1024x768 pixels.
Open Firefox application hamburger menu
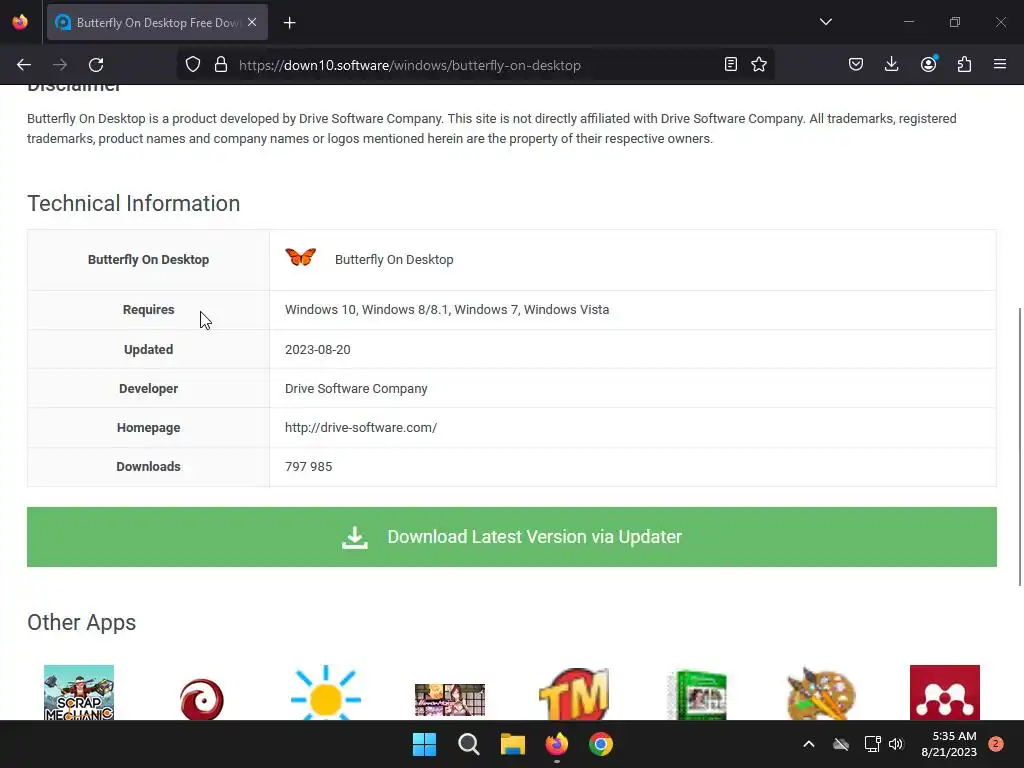point(1000,64)
